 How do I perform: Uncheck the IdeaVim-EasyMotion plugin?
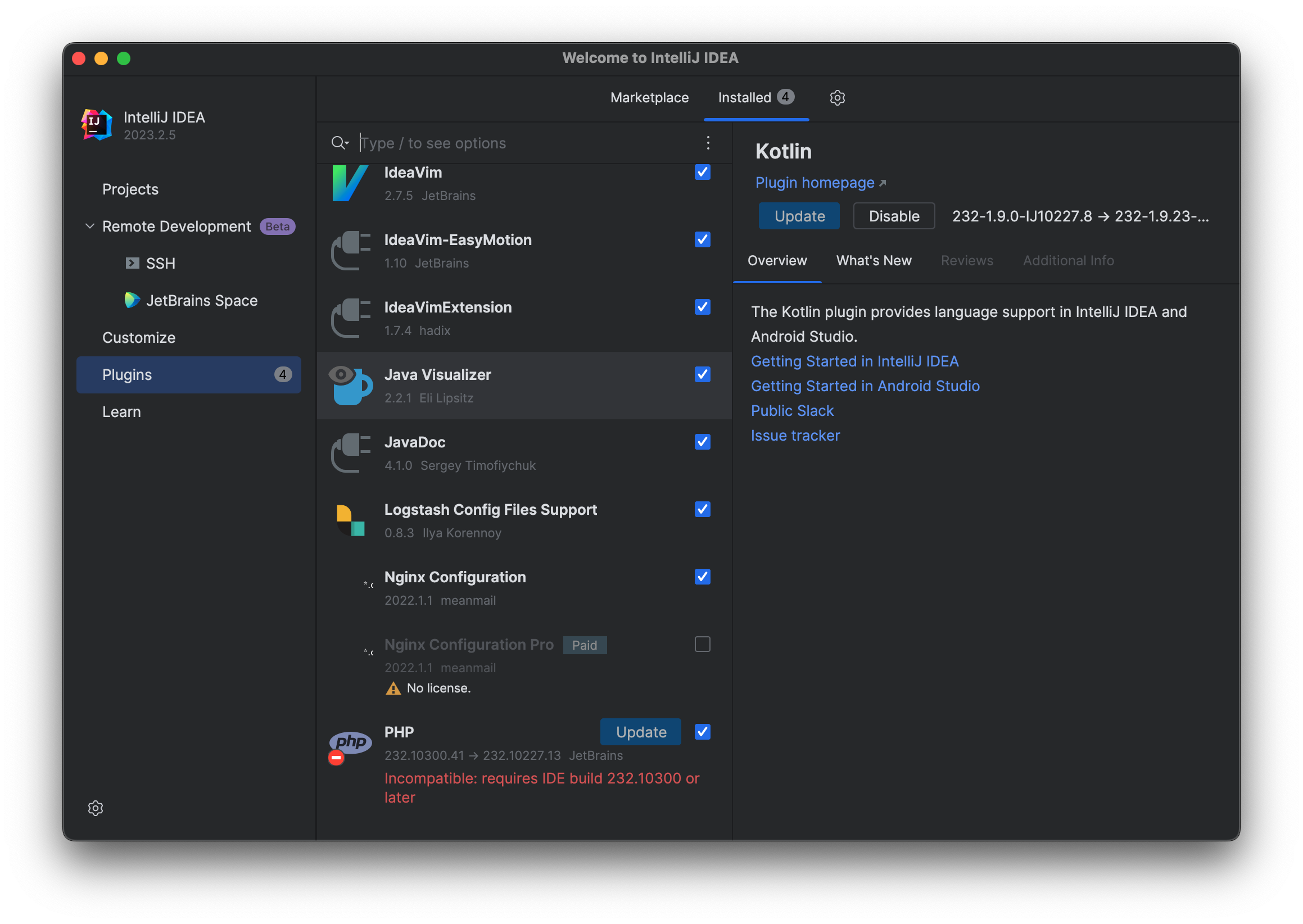click(x=703, y=239)
